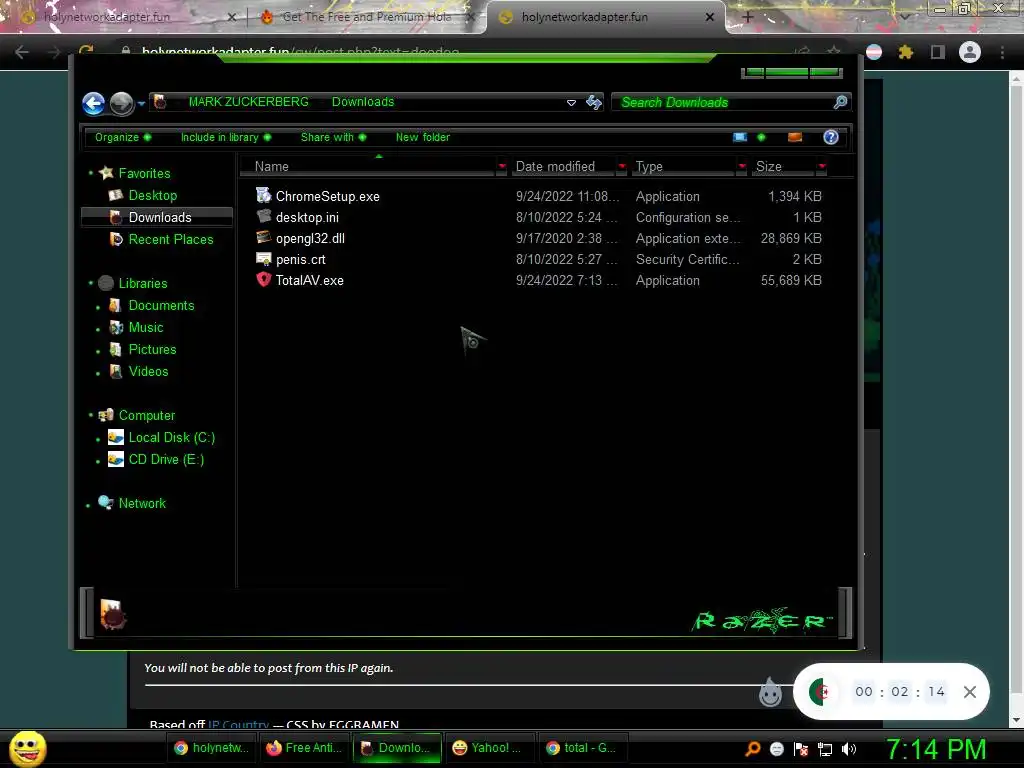Select ChromeSetup.exe file
Image resolution: width=1024 pixels, height=768 pixels.
coord(327,197)
